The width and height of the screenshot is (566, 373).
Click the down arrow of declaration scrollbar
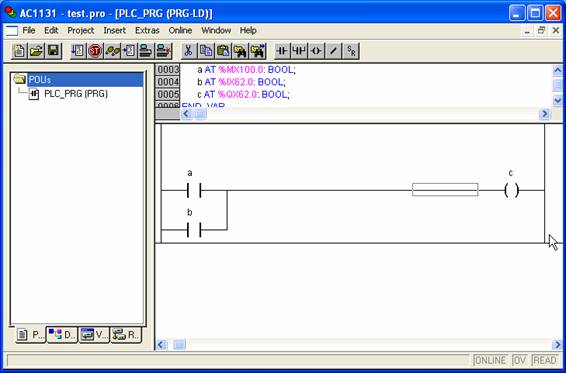coord(557,100)
